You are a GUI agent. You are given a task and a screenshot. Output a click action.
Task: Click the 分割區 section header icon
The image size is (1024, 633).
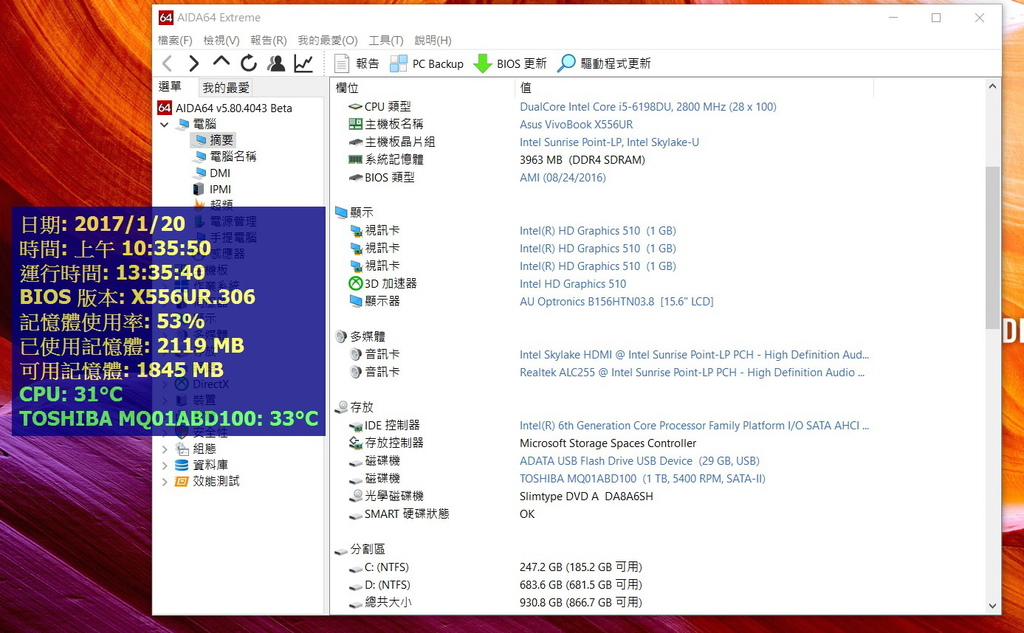pos(341,549)
